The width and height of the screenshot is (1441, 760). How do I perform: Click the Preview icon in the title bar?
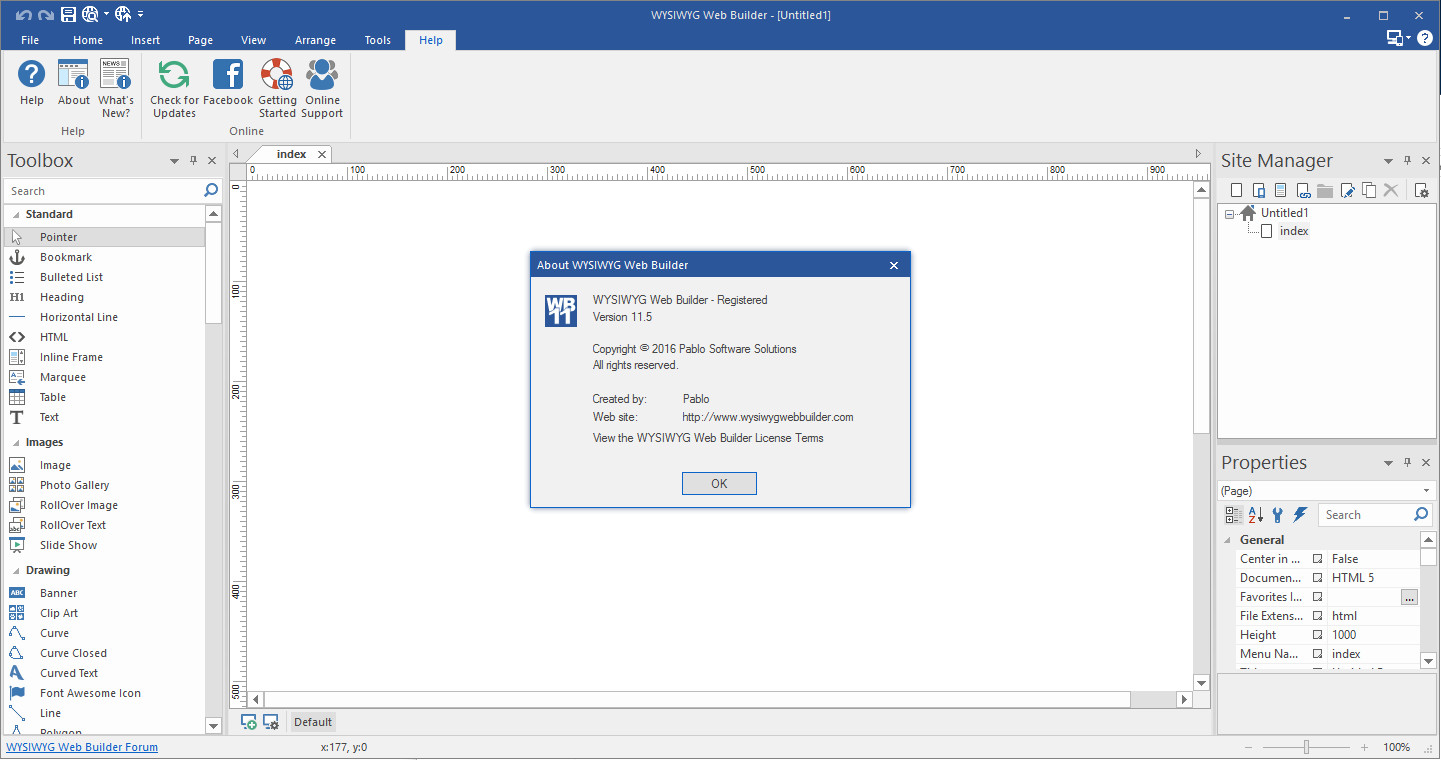(90, 14)
